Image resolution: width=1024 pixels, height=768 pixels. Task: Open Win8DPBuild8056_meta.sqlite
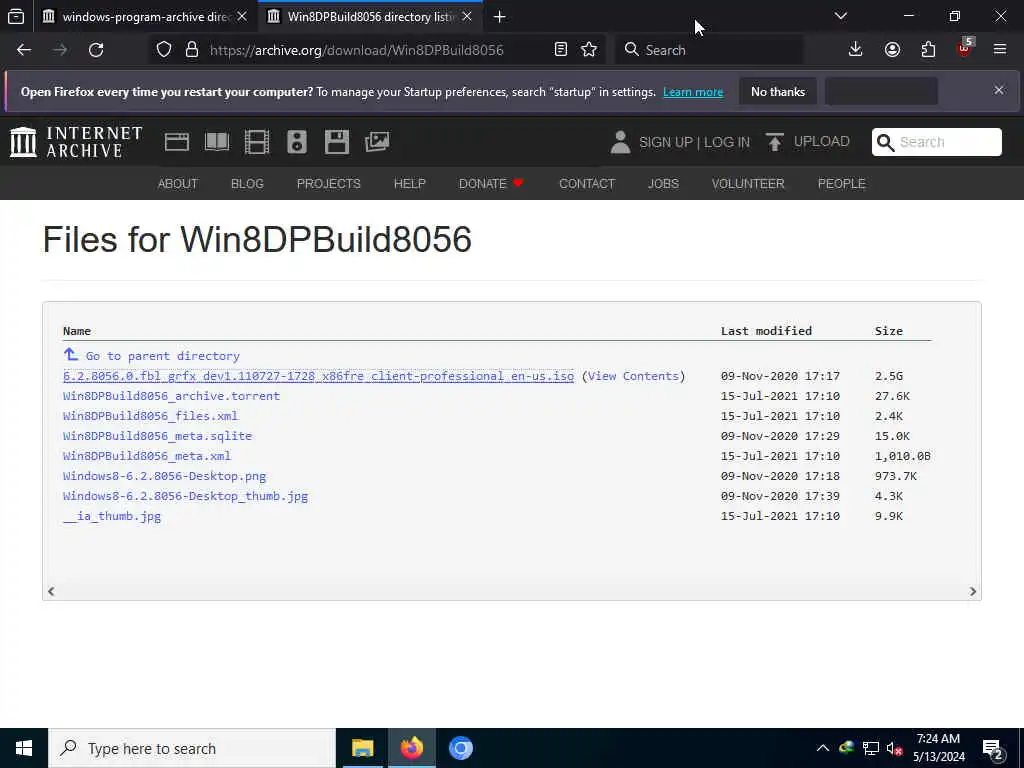pyautogui.click(x=157, y=436)
